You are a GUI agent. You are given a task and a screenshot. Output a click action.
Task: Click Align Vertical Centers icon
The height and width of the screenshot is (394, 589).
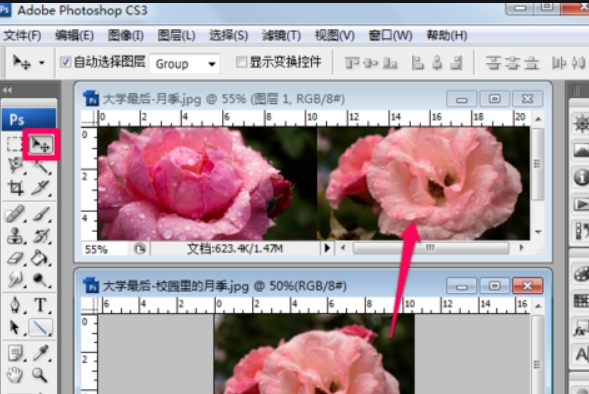point(371,63)
